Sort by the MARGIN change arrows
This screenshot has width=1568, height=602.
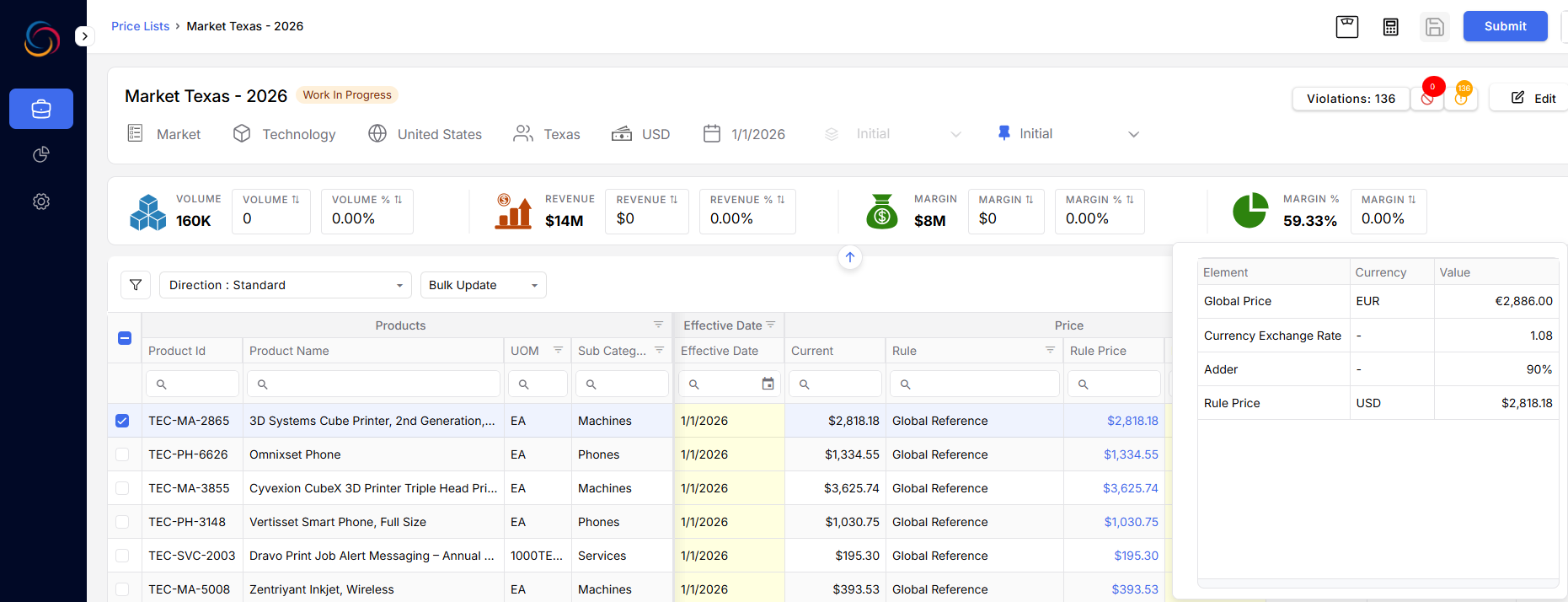(1029, 200)
